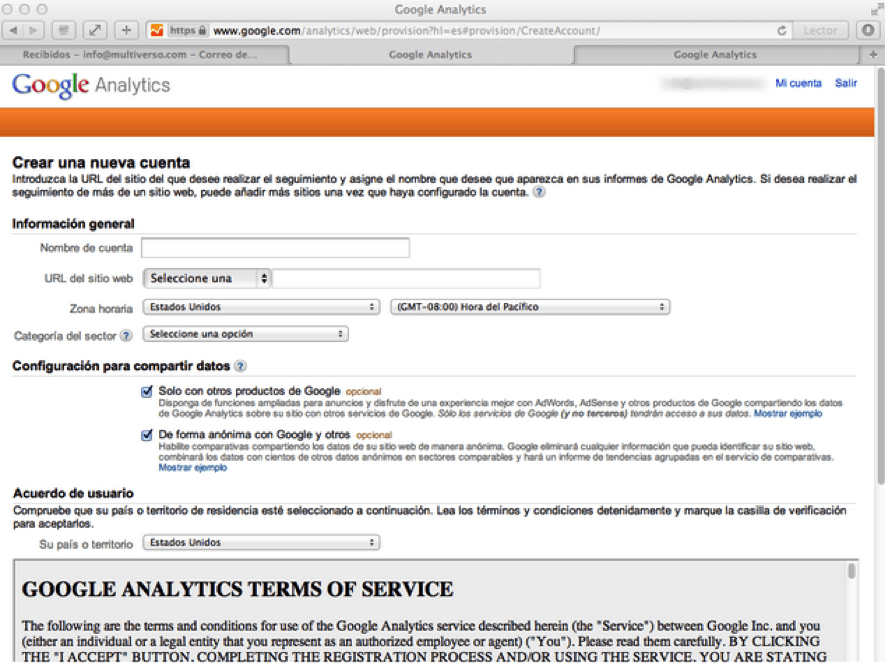This screenshot has width=886, height=666.
Task: Click the 'Nombre de cuenta' label
Action: click(86, 248)
